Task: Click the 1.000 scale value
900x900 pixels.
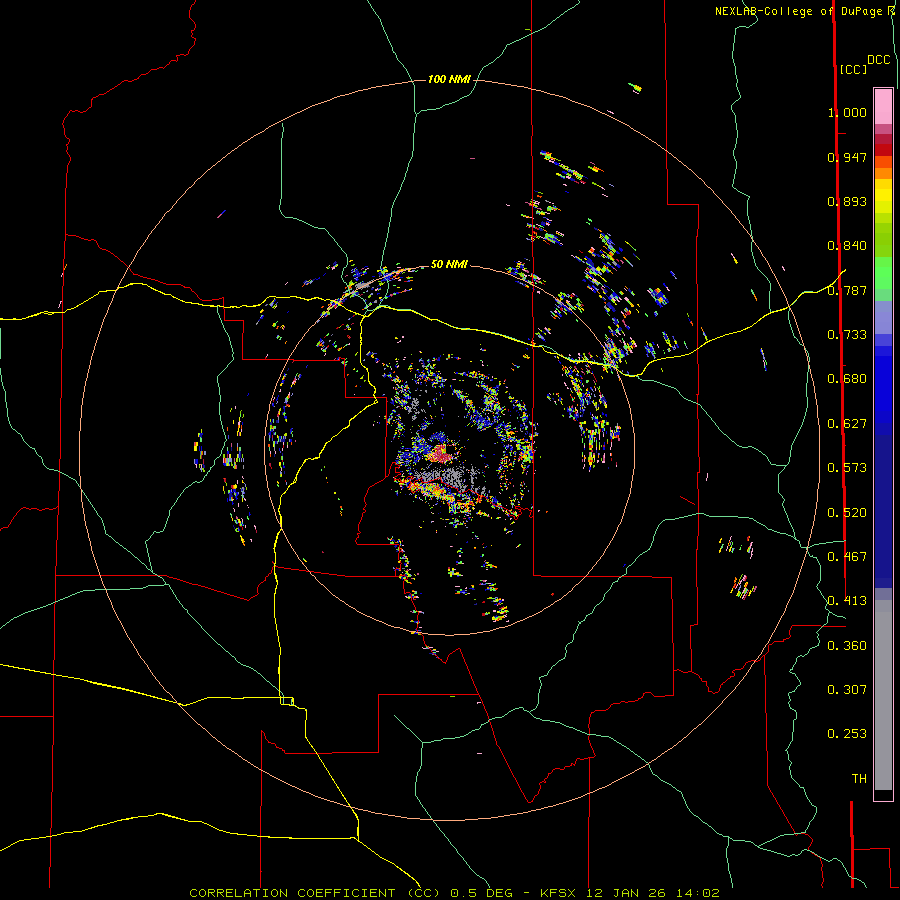Action: [x=847, y=112]
